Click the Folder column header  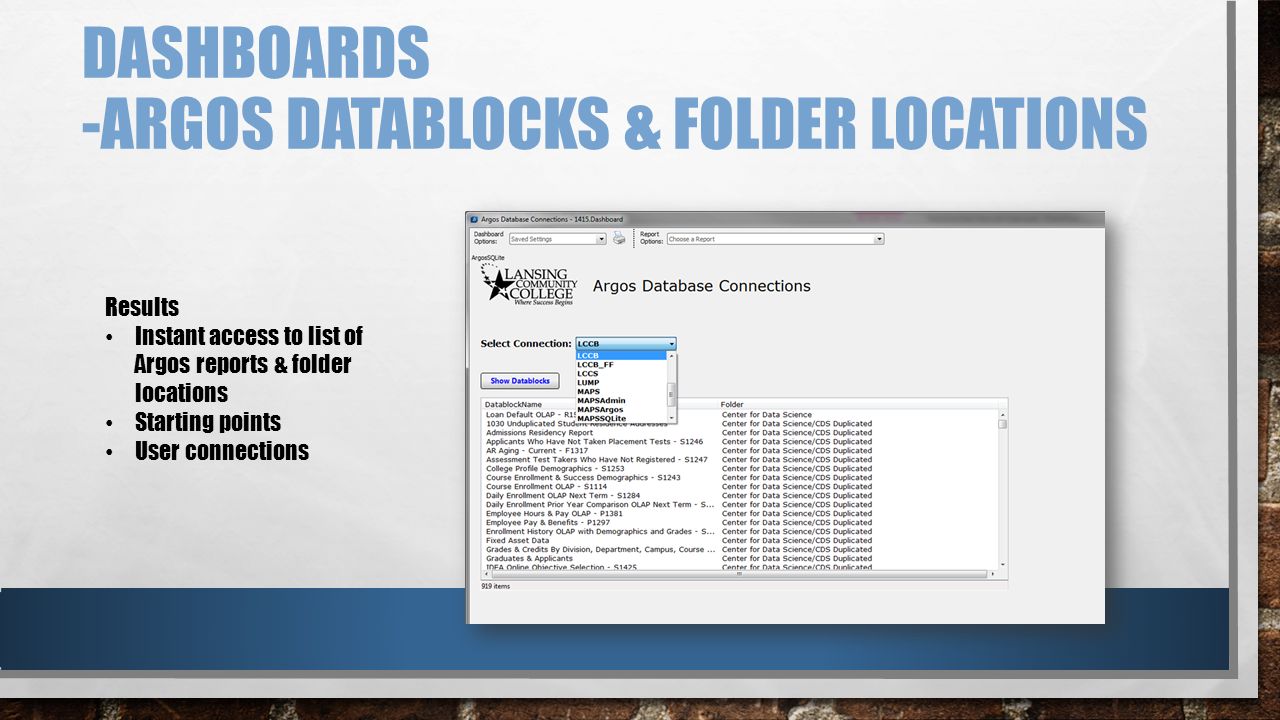pyautogui.click(x=860, y=404)
